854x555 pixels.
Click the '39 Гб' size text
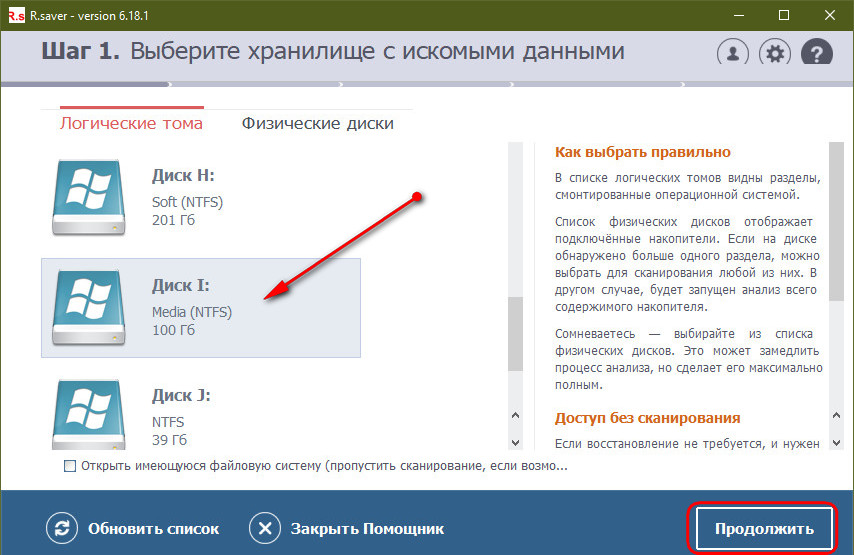pyautogui.click(x=169, y=440)
